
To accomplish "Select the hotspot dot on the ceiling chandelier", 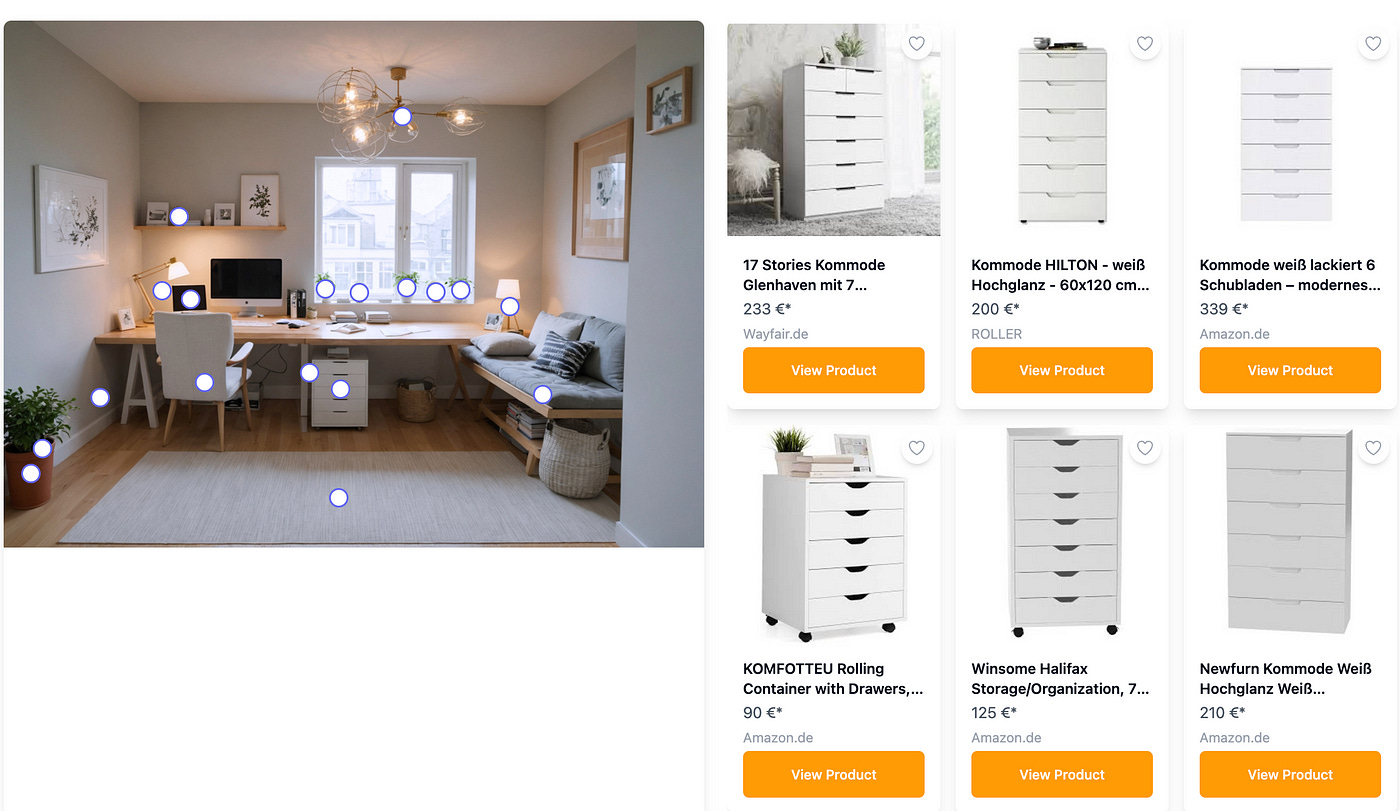I will pos(402,116).
